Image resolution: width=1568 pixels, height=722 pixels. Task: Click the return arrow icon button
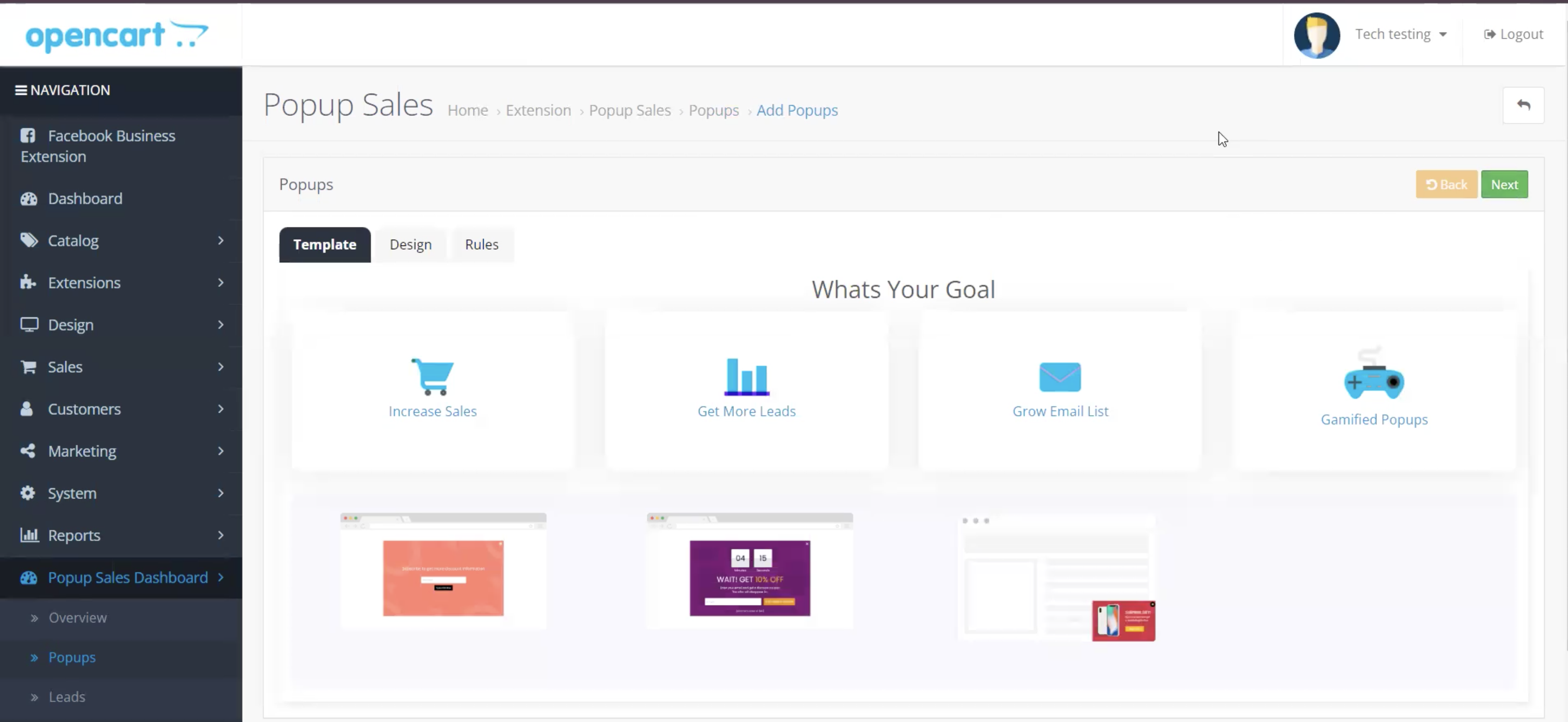tap(1523, 105)
